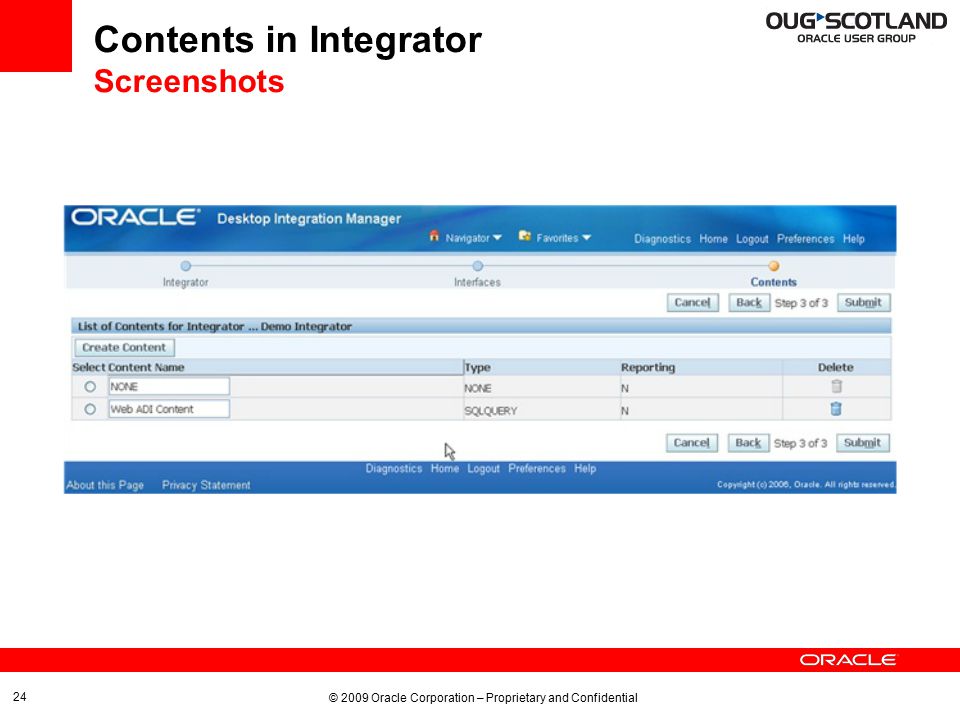Click the Delete column header

pyautogui.click(x=836, y=367)
